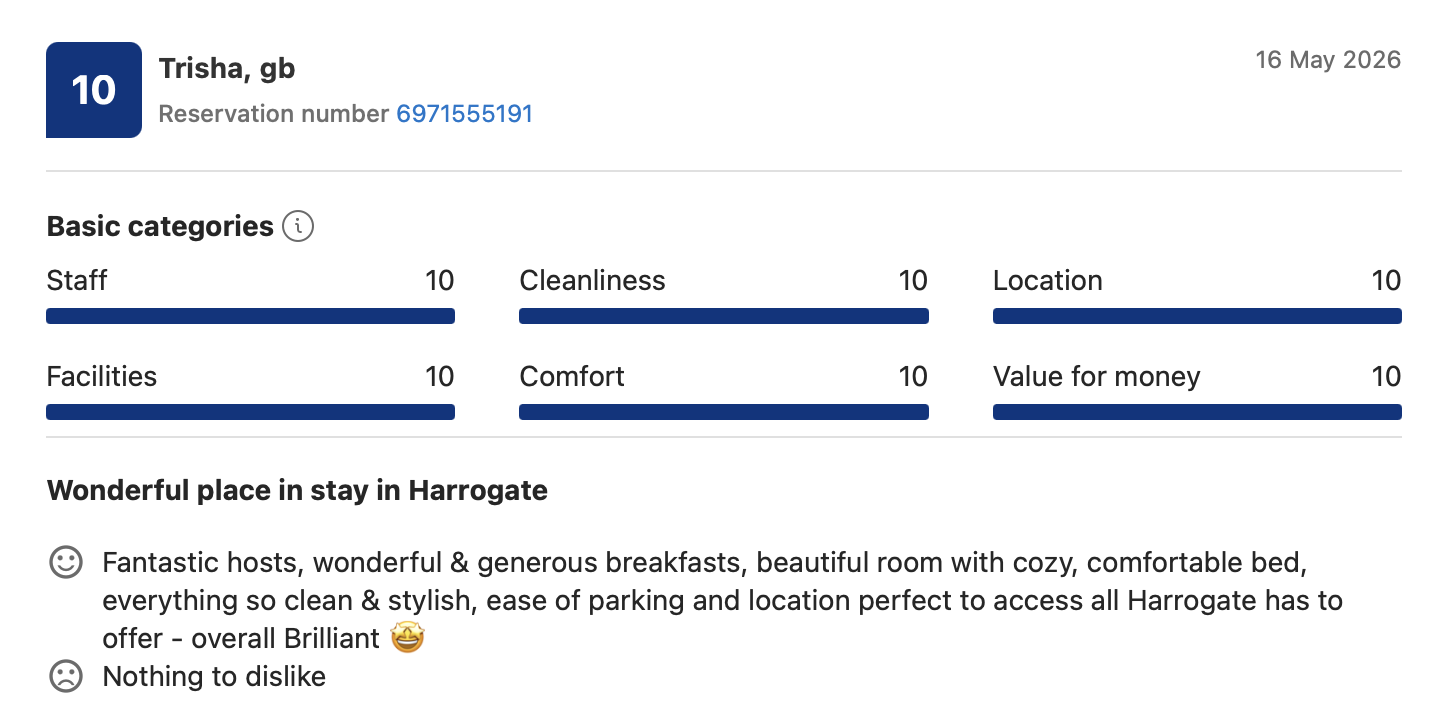Click the star-struck emoji after Brilliant
This screenshot has height=714, width=1442.
click(407, 638)
